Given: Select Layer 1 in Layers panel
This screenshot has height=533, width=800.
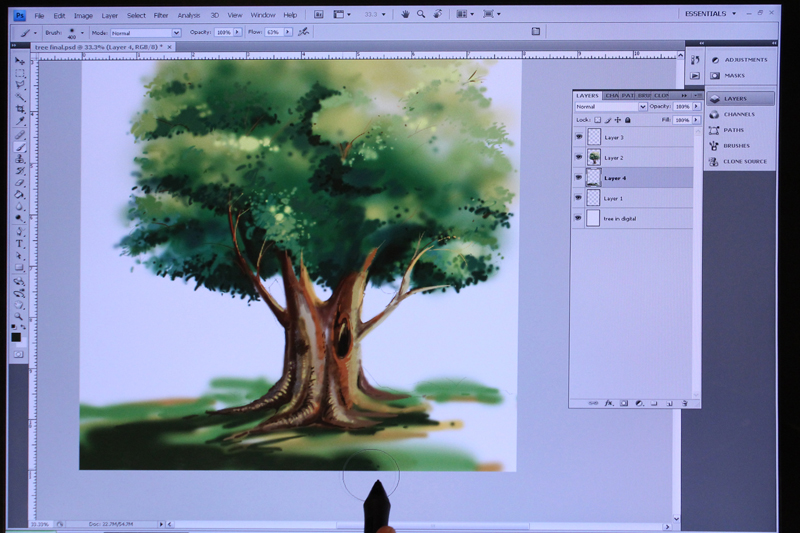Looking at the screenshot, I should 633,198.
